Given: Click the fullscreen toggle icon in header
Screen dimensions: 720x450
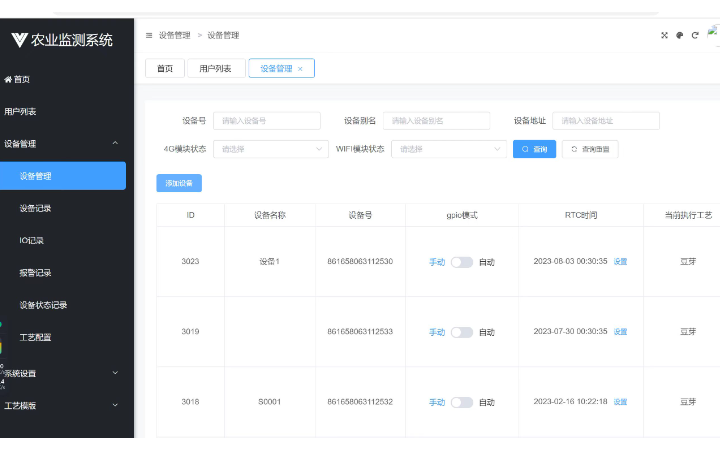Looking at the screenshot, I should coord(664,35).
